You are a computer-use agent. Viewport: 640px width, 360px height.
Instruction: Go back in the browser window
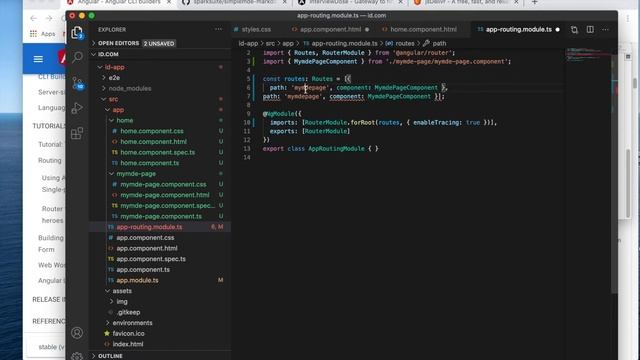(x=33, y=18)
